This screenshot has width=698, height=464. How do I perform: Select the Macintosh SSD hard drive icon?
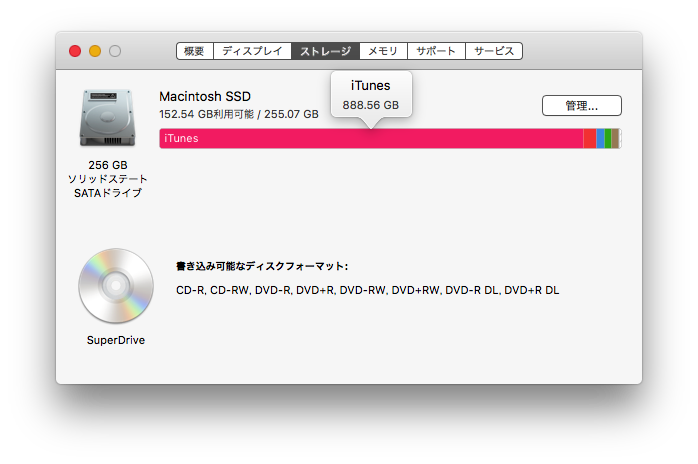pyautogui.click(x=108, y=118)
